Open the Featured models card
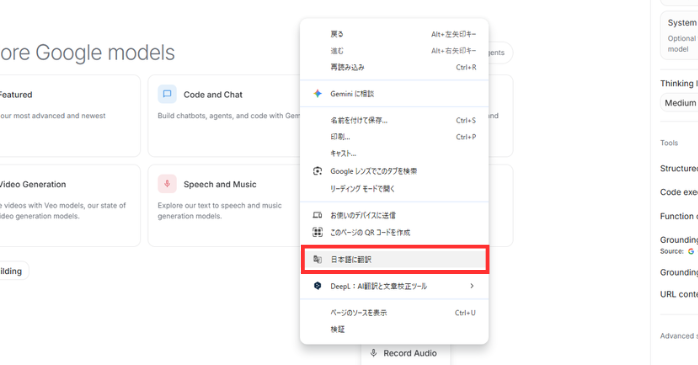 pos(70,116)
